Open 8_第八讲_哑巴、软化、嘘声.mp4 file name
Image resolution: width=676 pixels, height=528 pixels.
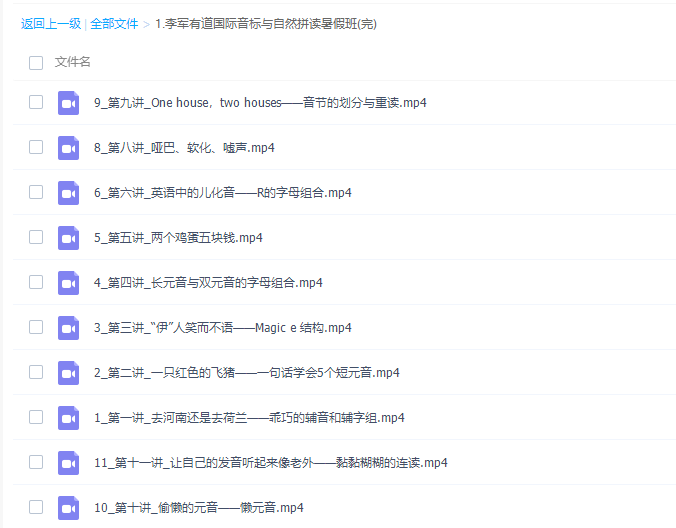click(184, 148)
